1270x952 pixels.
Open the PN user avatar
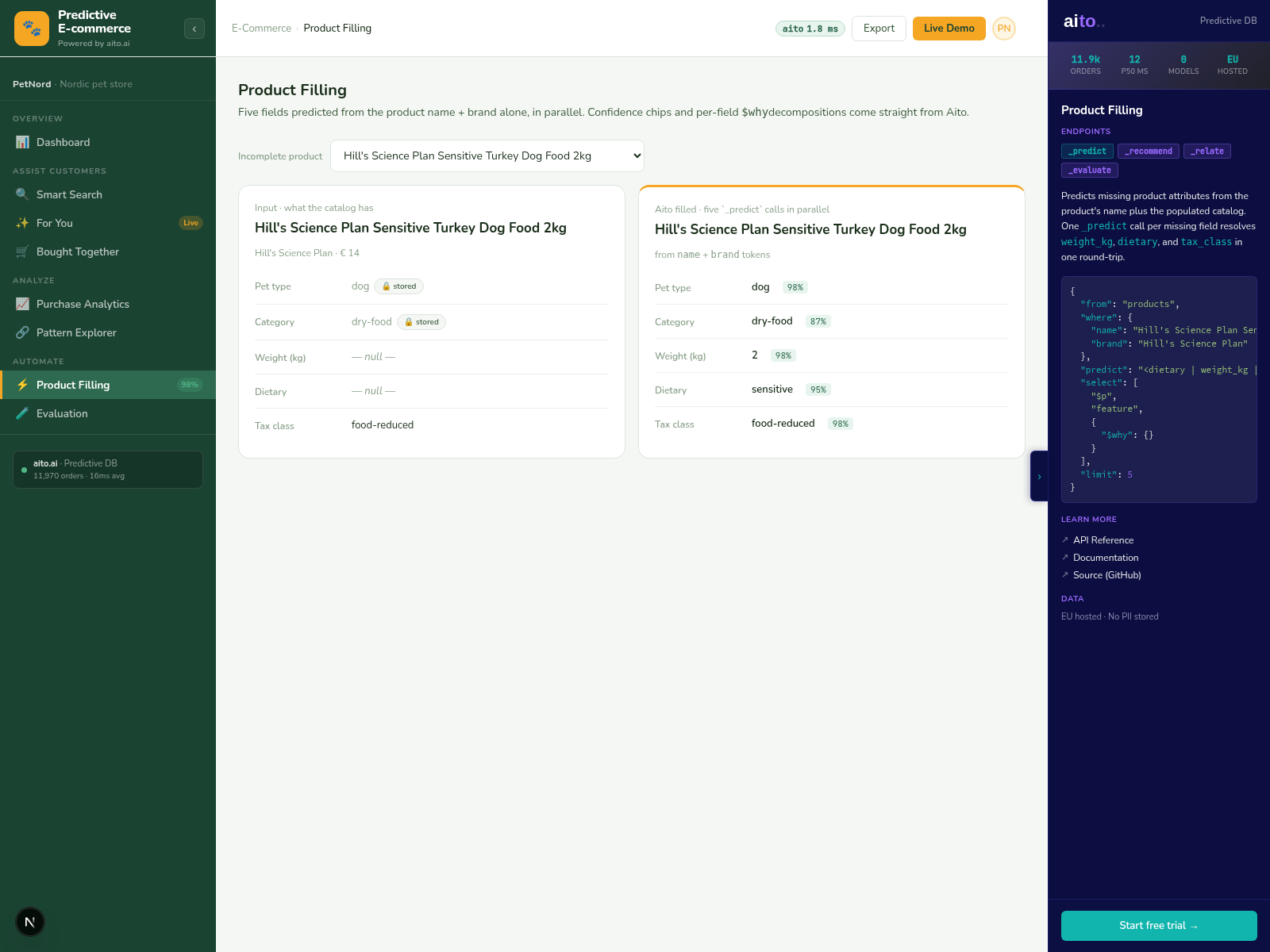(1004, 29)
